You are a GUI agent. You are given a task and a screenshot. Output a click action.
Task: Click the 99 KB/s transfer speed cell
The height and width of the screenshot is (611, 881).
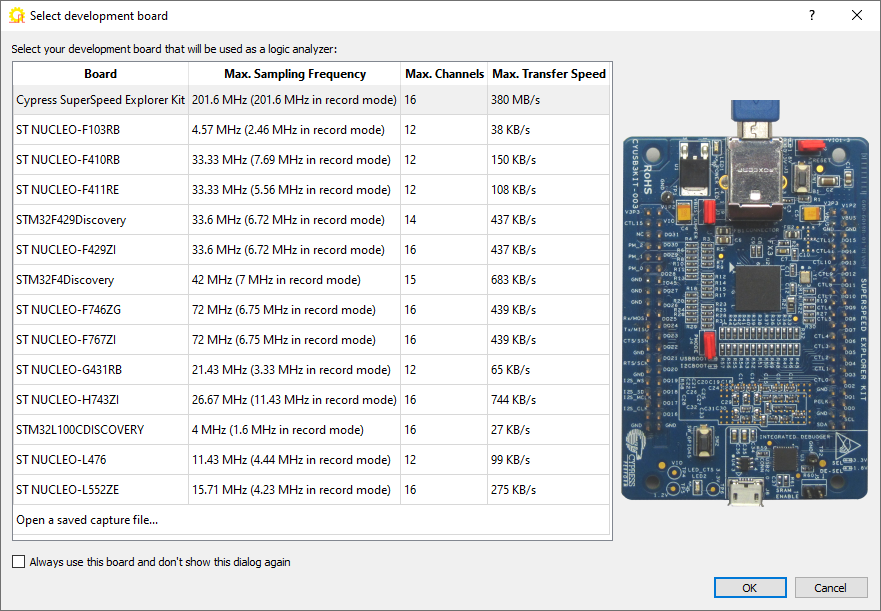click(x=548, y=460)
